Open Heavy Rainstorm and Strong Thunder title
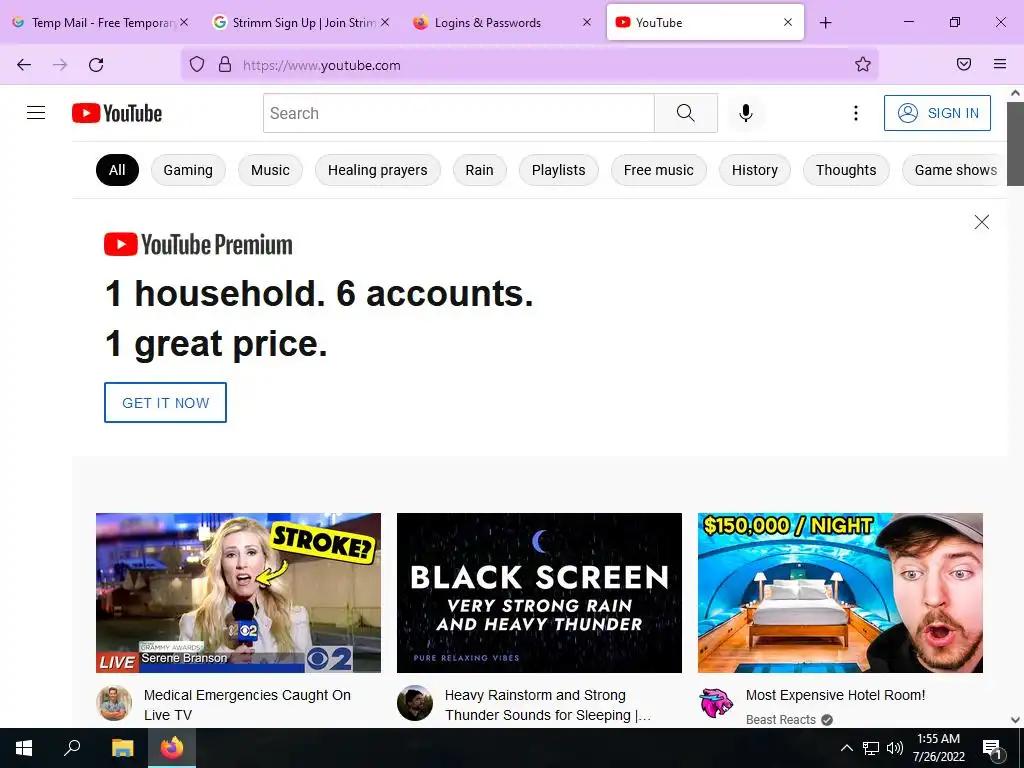Image resolution: width=1024 pixels, height=768 pixels. tap(547, 705)
